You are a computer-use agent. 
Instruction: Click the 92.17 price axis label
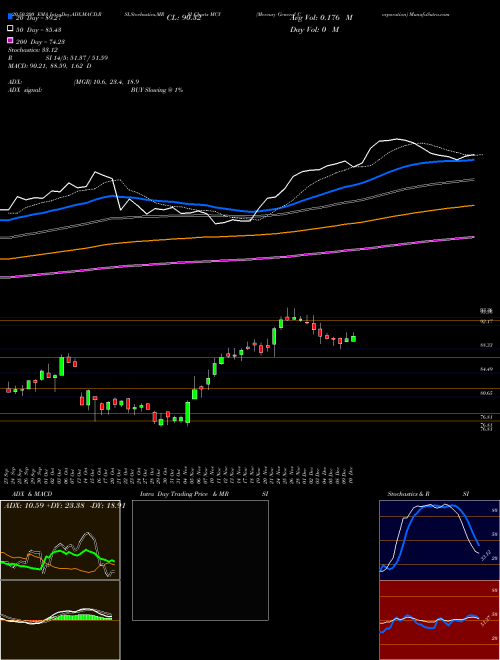tap(487, 321)
